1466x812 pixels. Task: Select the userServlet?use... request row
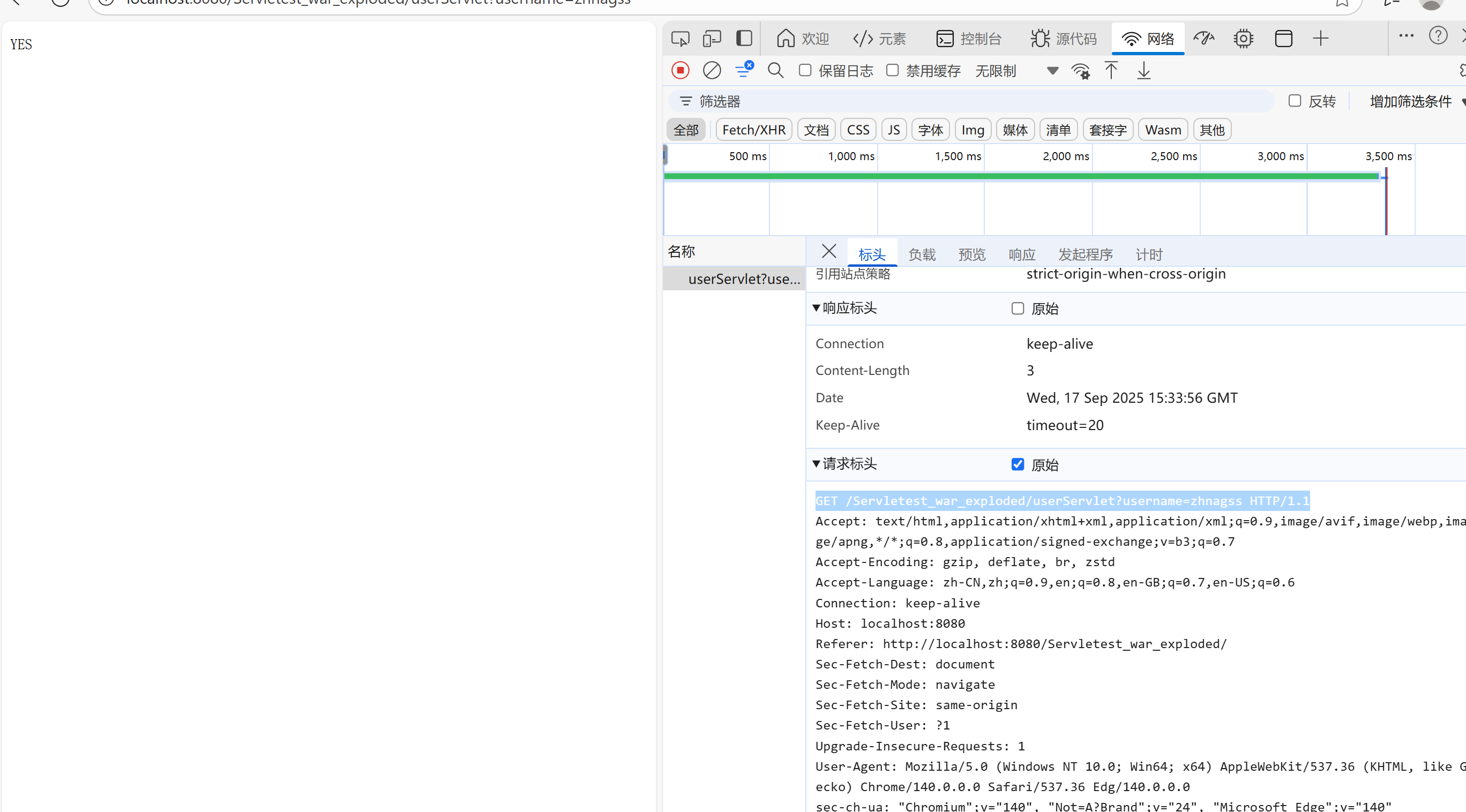(734, 279)
